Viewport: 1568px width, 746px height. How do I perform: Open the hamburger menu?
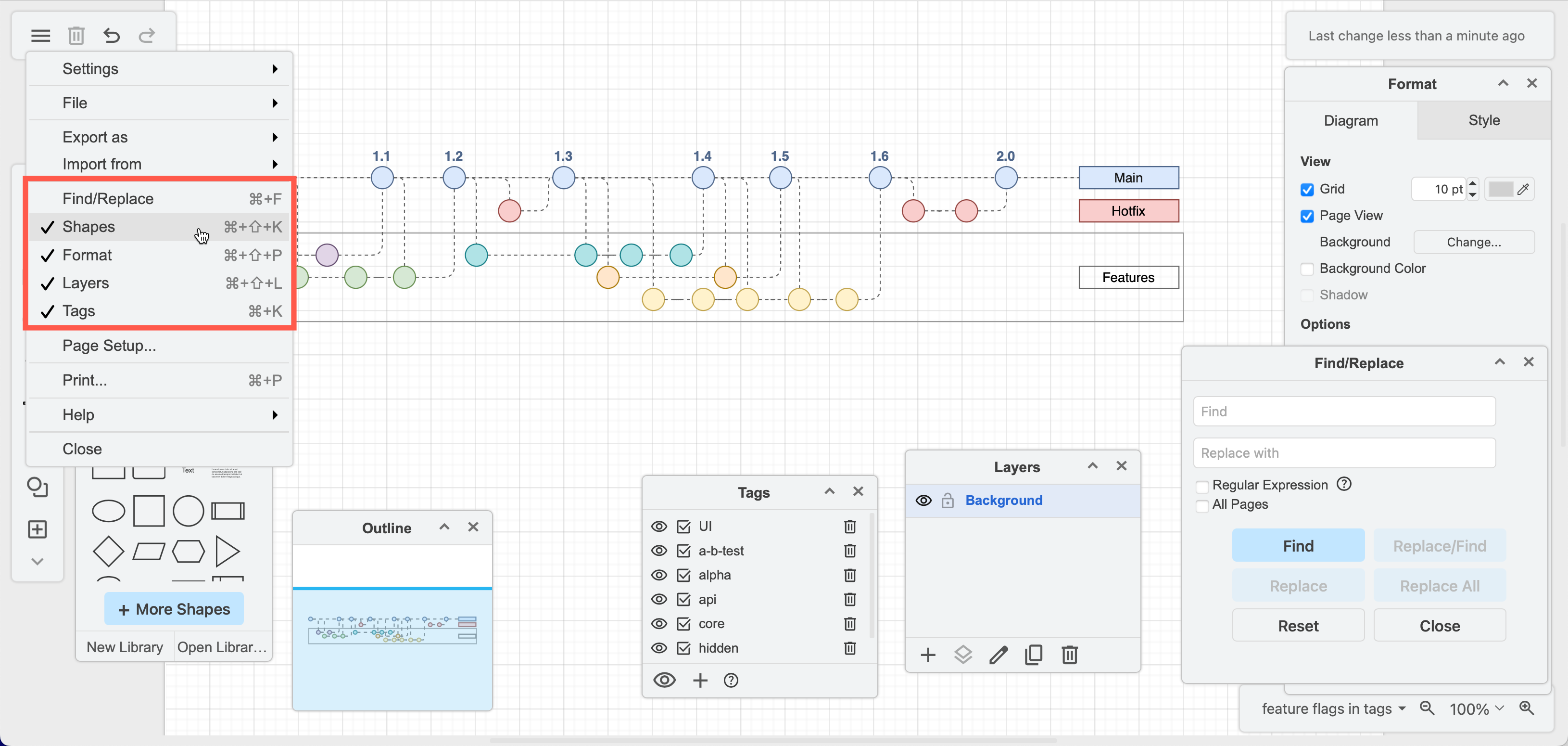(40, 35)
